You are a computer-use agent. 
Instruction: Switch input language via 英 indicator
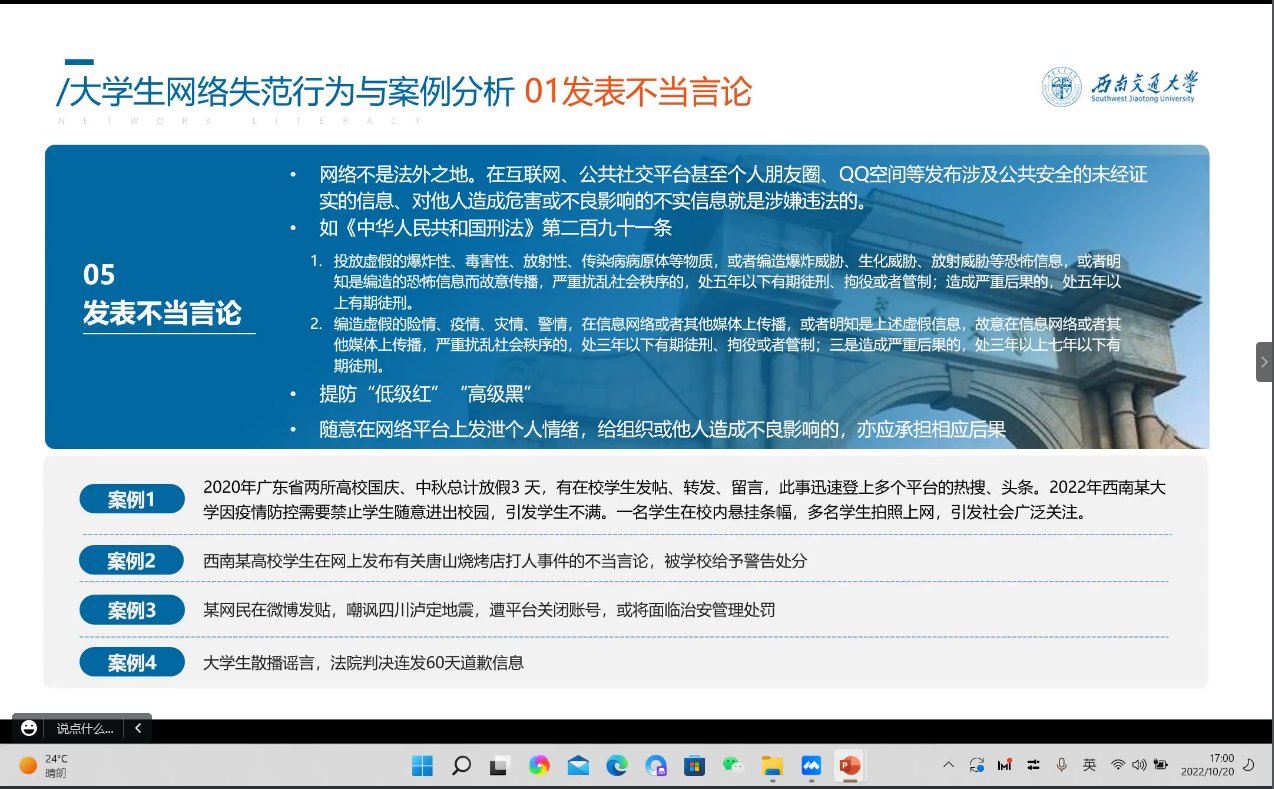pos(1089,765)
